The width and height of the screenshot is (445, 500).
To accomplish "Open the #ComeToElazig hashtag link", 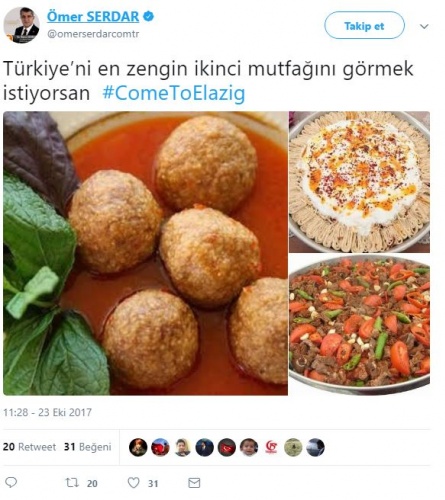I will click(174, 93).
